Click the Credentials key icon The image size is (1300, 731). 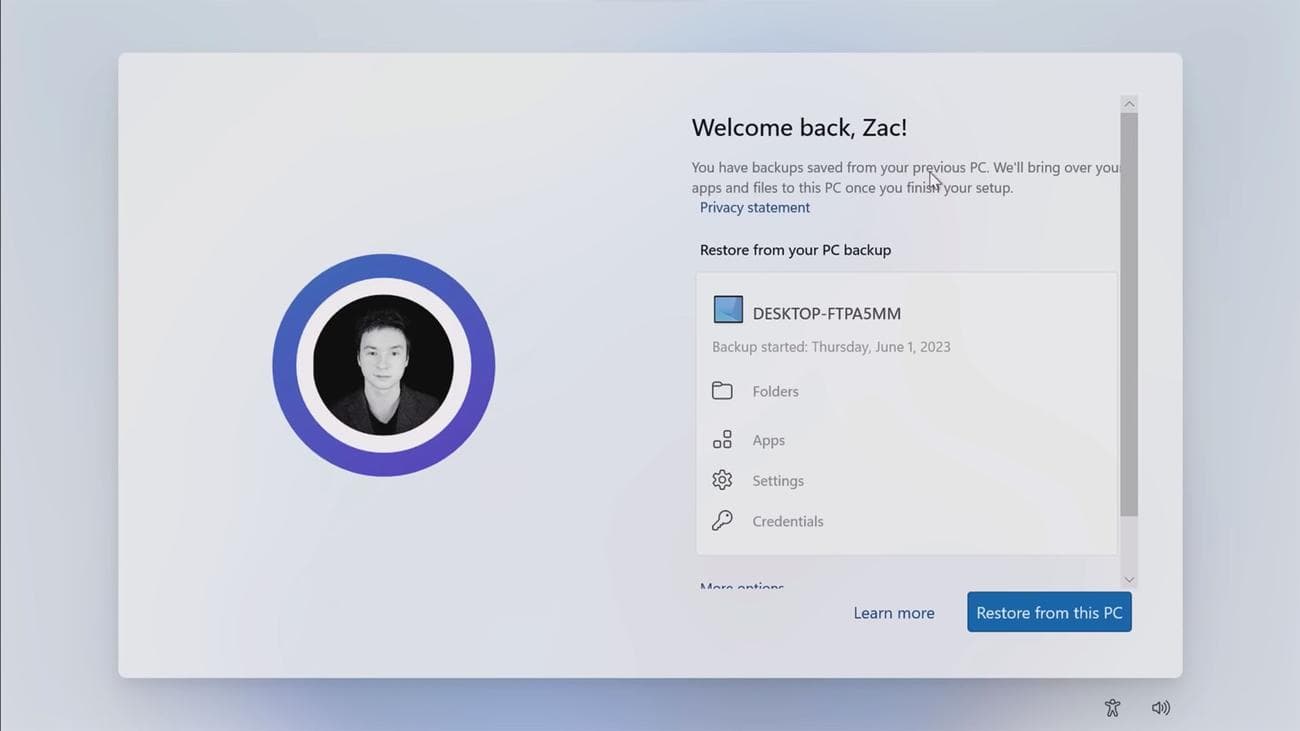point(722,520)
